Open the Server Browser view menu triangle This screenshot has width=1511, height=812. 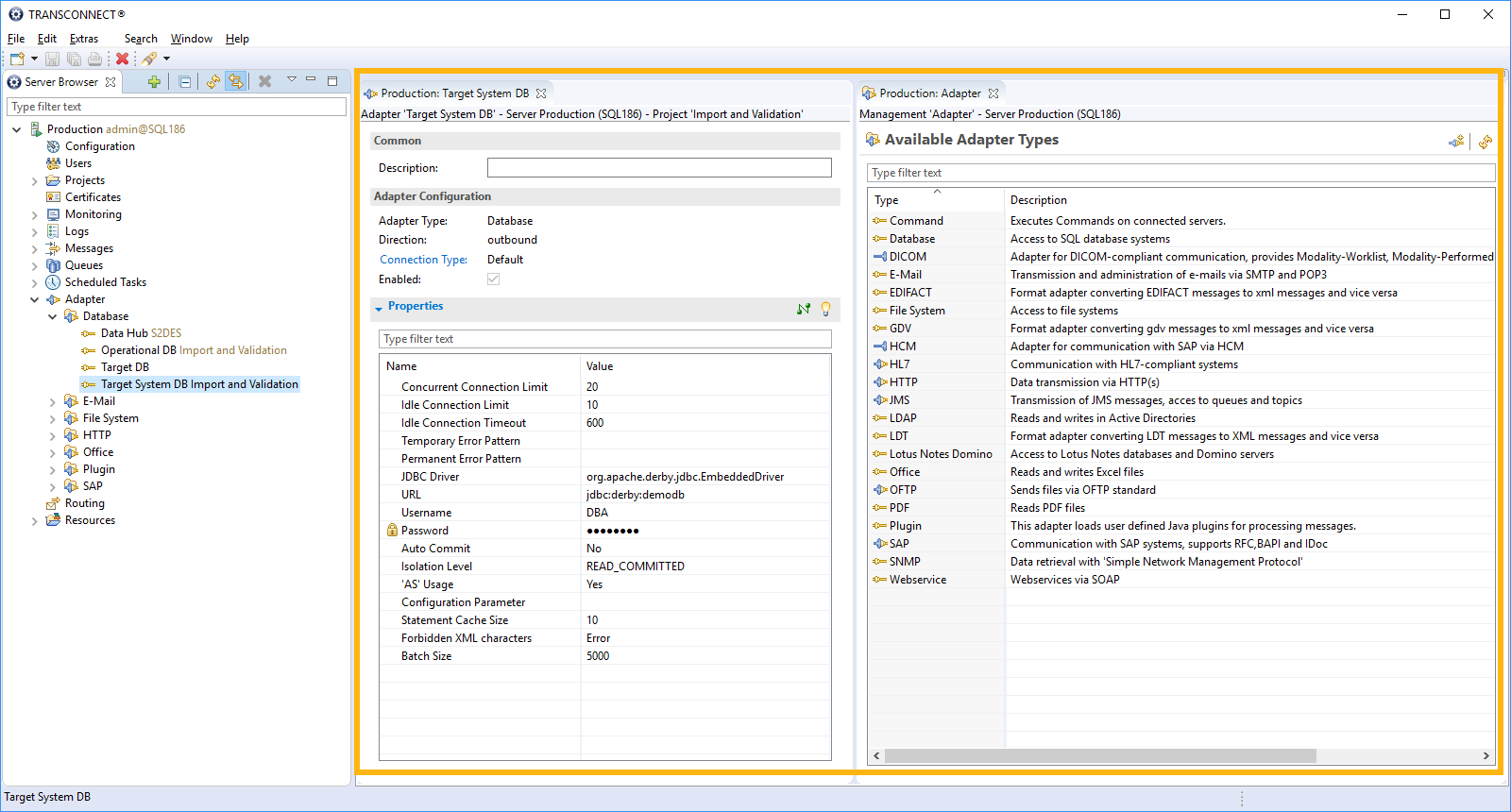(292, 80)
